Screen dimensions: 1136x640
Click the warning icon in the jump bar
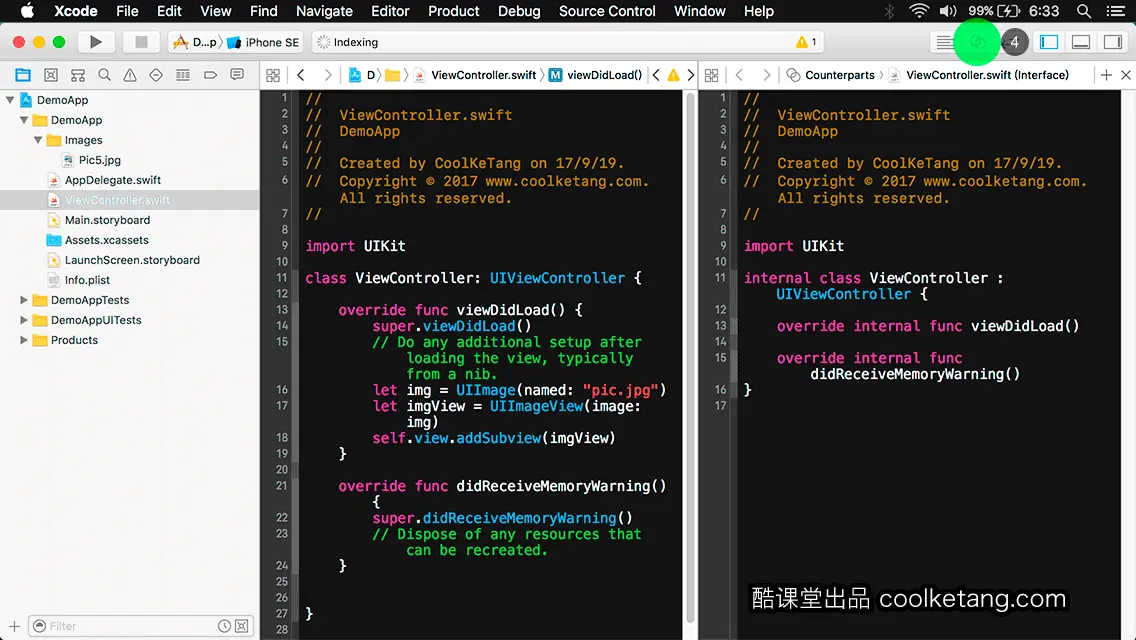673,75
